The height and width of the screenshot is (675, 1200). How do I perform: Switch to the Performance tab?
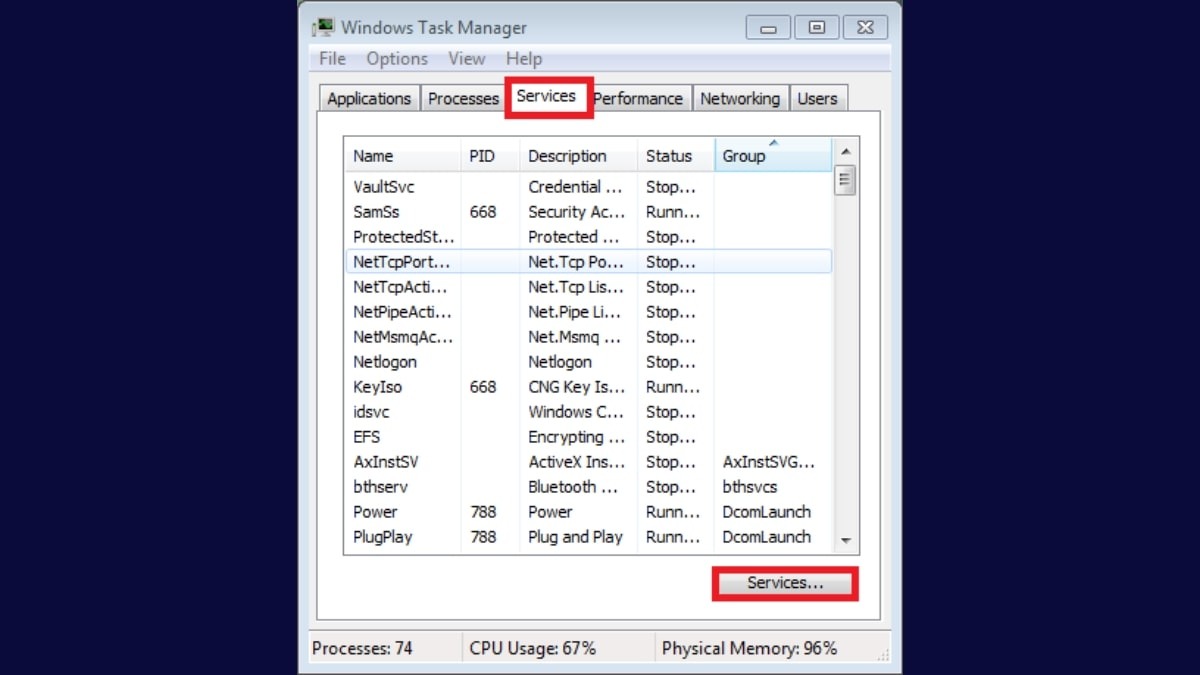click(x=638, y=98)
